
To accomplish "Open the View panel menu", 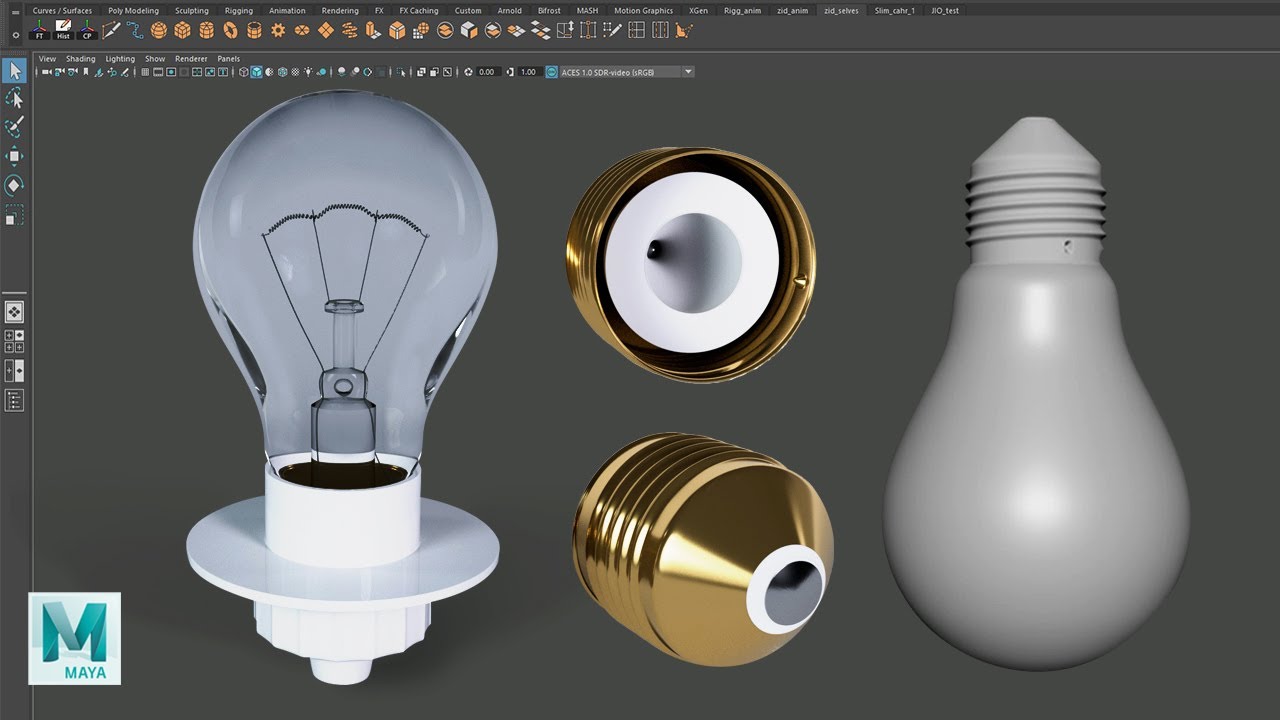I will click(47, 59).
